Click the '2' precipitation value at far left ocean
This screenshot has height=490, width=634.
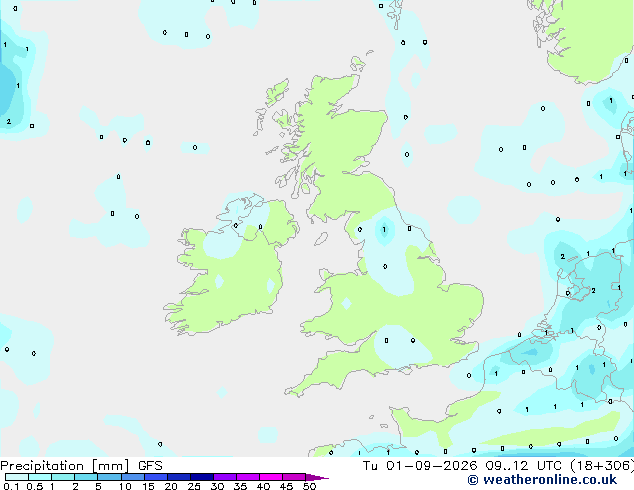tap(8, 121)
